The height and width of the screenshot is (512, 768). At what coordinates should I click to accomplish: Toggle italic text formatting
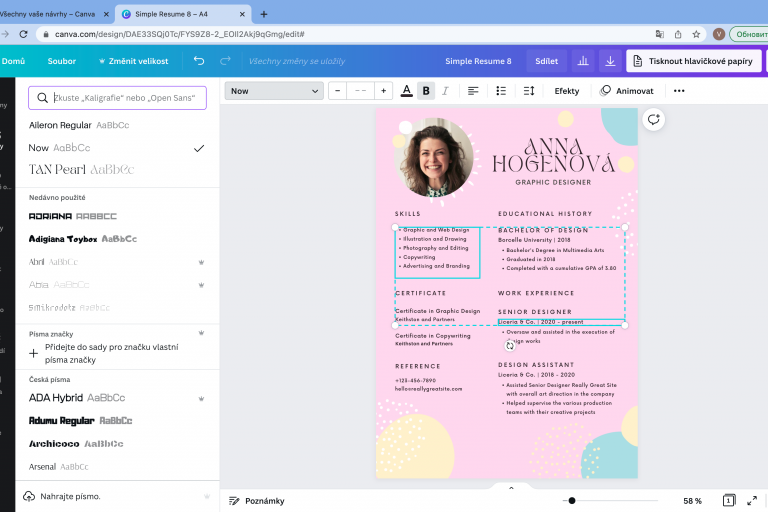point(446,91)
